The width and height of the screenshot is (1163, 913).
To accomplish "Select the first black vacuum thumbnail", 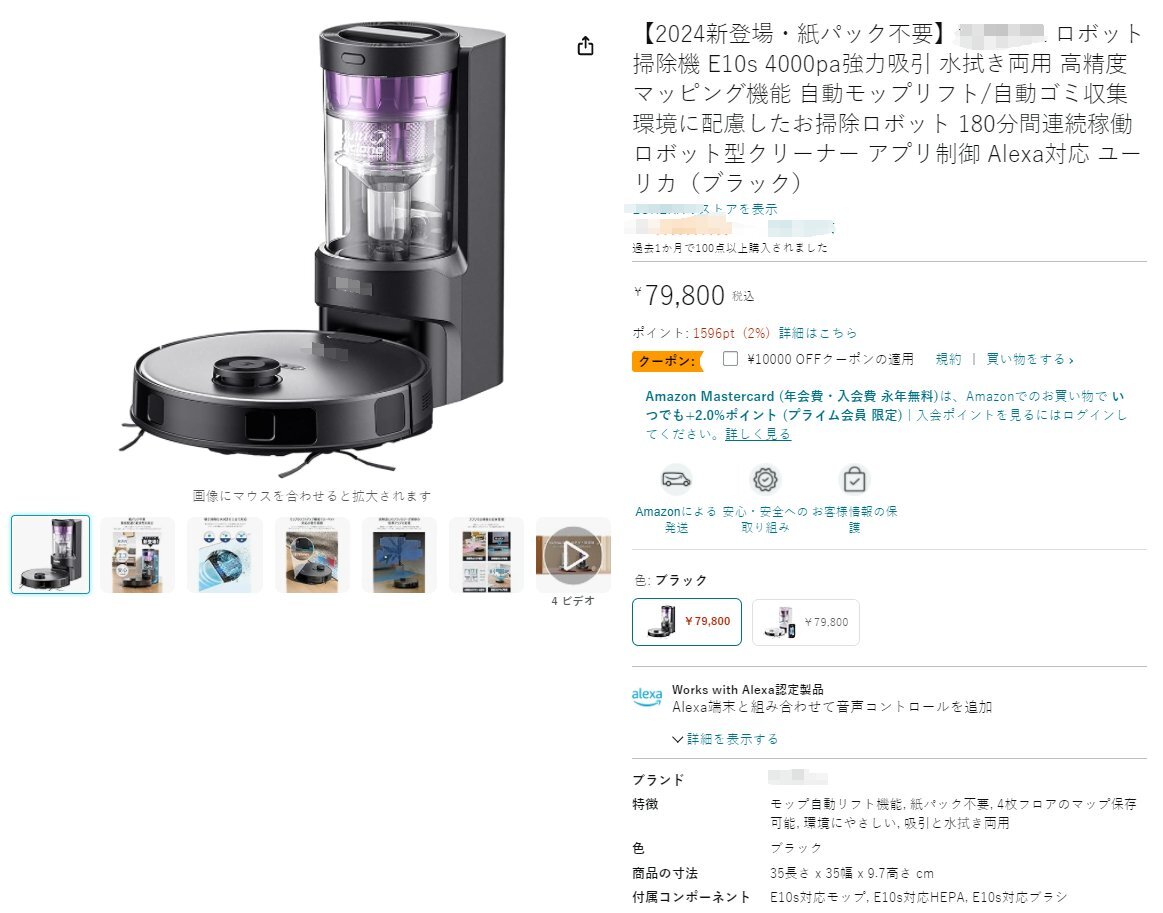I will [50, 555].
